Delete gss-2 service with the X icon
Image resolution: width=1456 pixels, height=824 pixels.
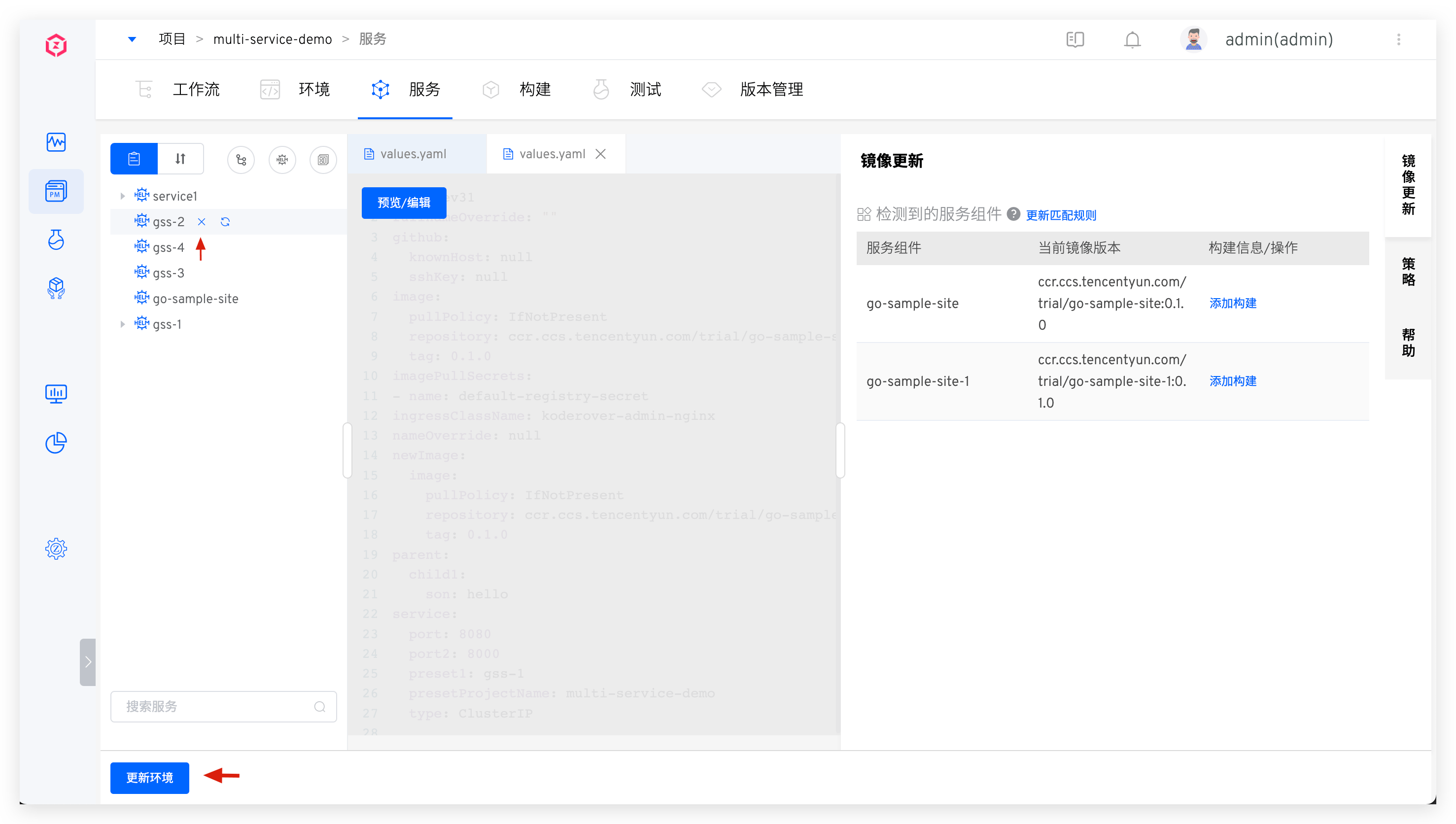click(202, 222)
